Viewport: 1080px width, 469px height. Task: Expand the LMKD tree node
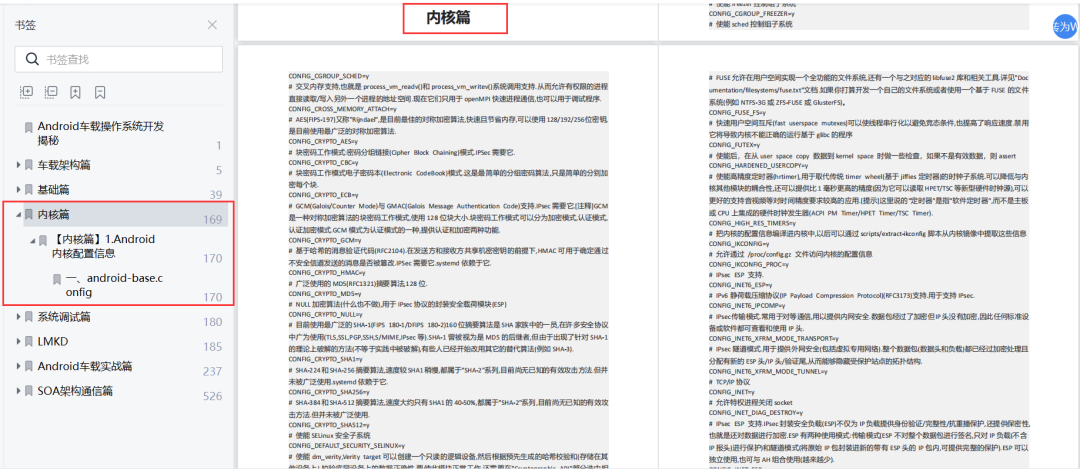coord(19,342)
